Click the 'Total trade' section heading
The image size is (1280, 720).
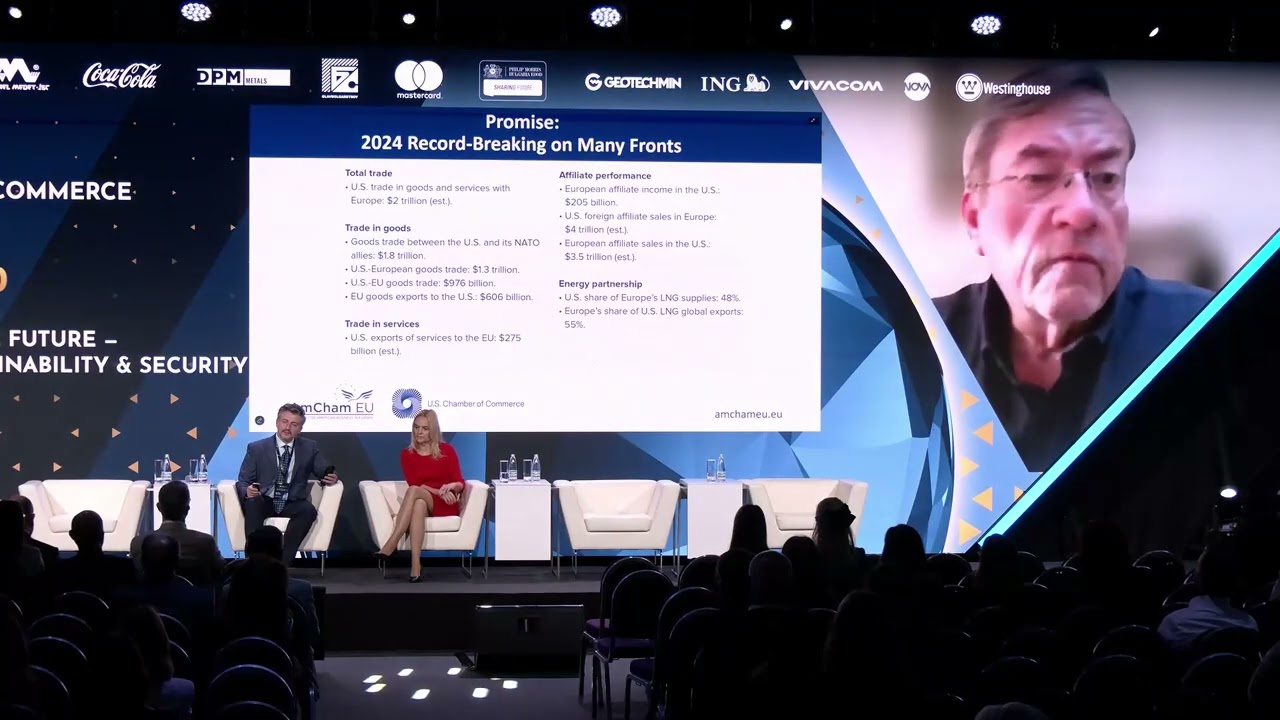click(x=369, y=173)
